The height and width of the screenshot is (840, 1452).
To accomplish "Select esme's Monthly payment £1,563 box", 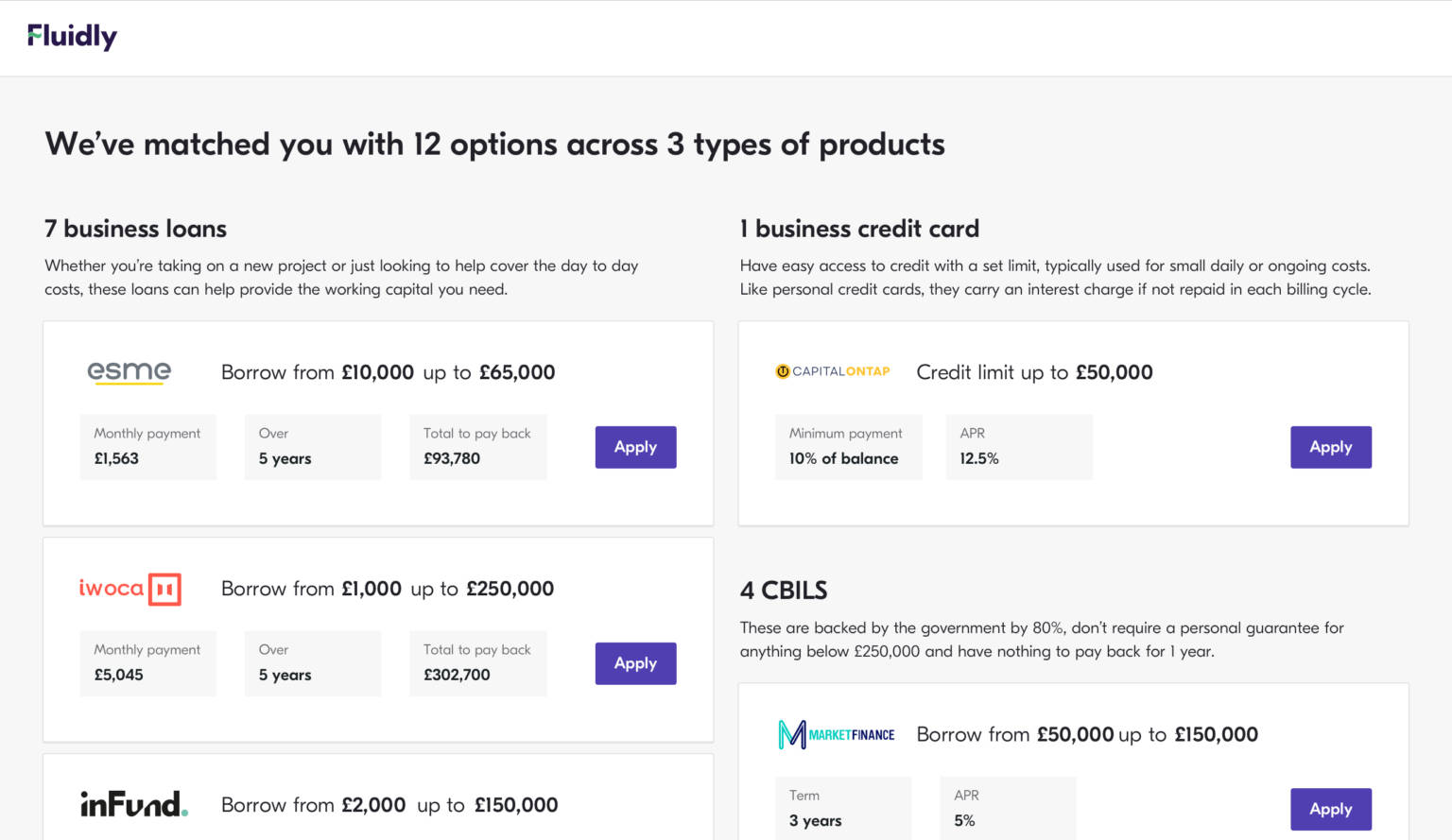I will 147,446.
